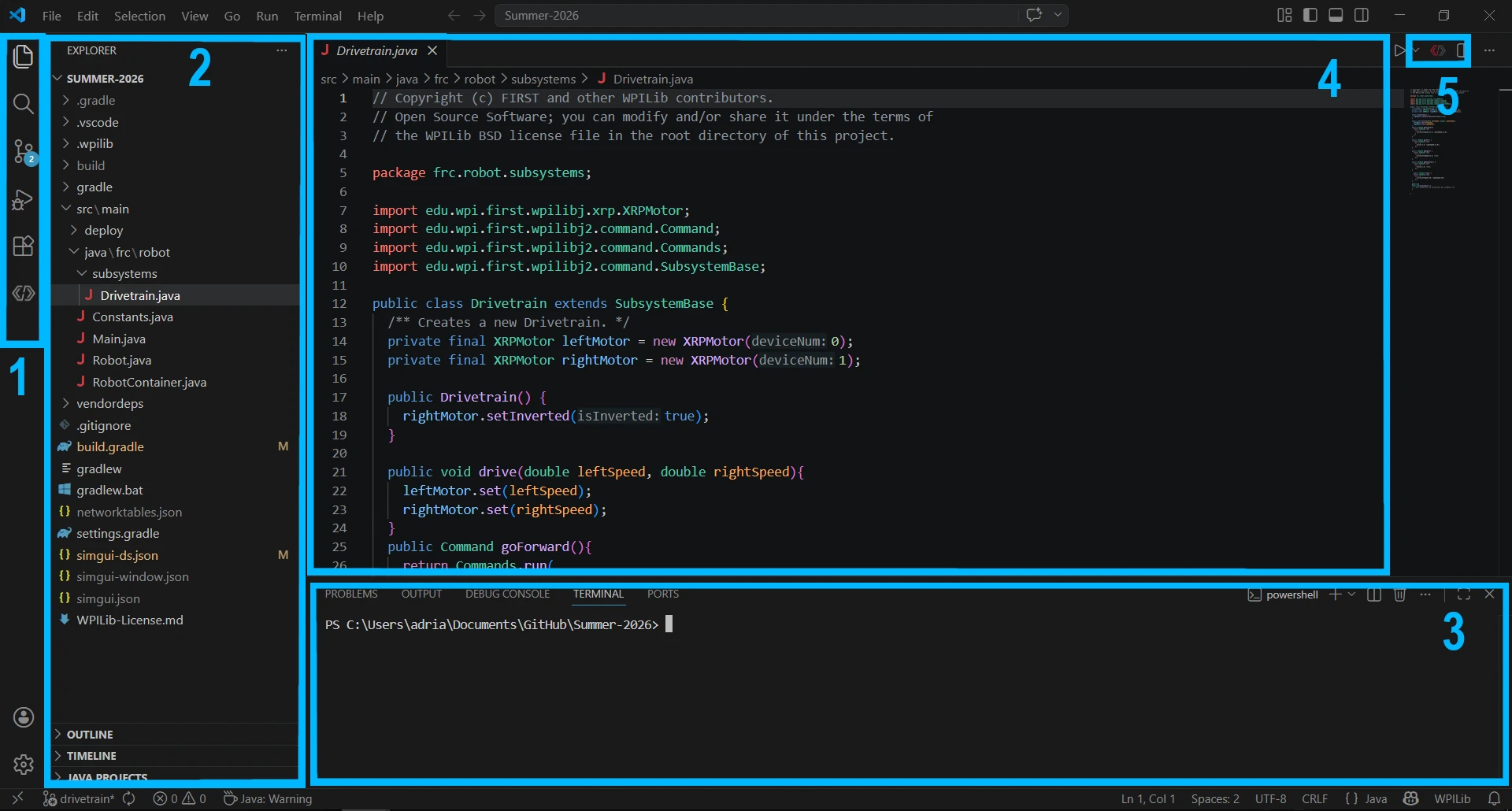1512x811 pixels.
Task: Click the remote window icon in status bar
Action: [17, 798]
